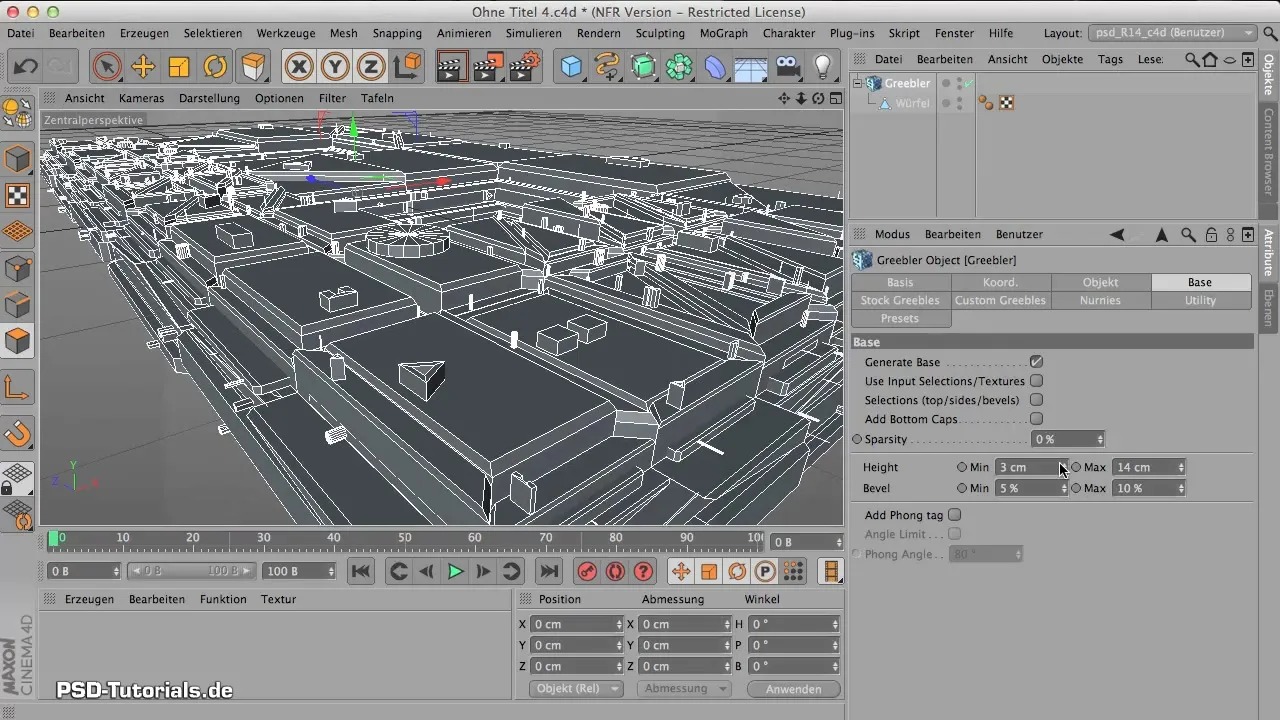1280x720 pixels.
Task: Switch to Stock Greebles tab
Action: 900,300
